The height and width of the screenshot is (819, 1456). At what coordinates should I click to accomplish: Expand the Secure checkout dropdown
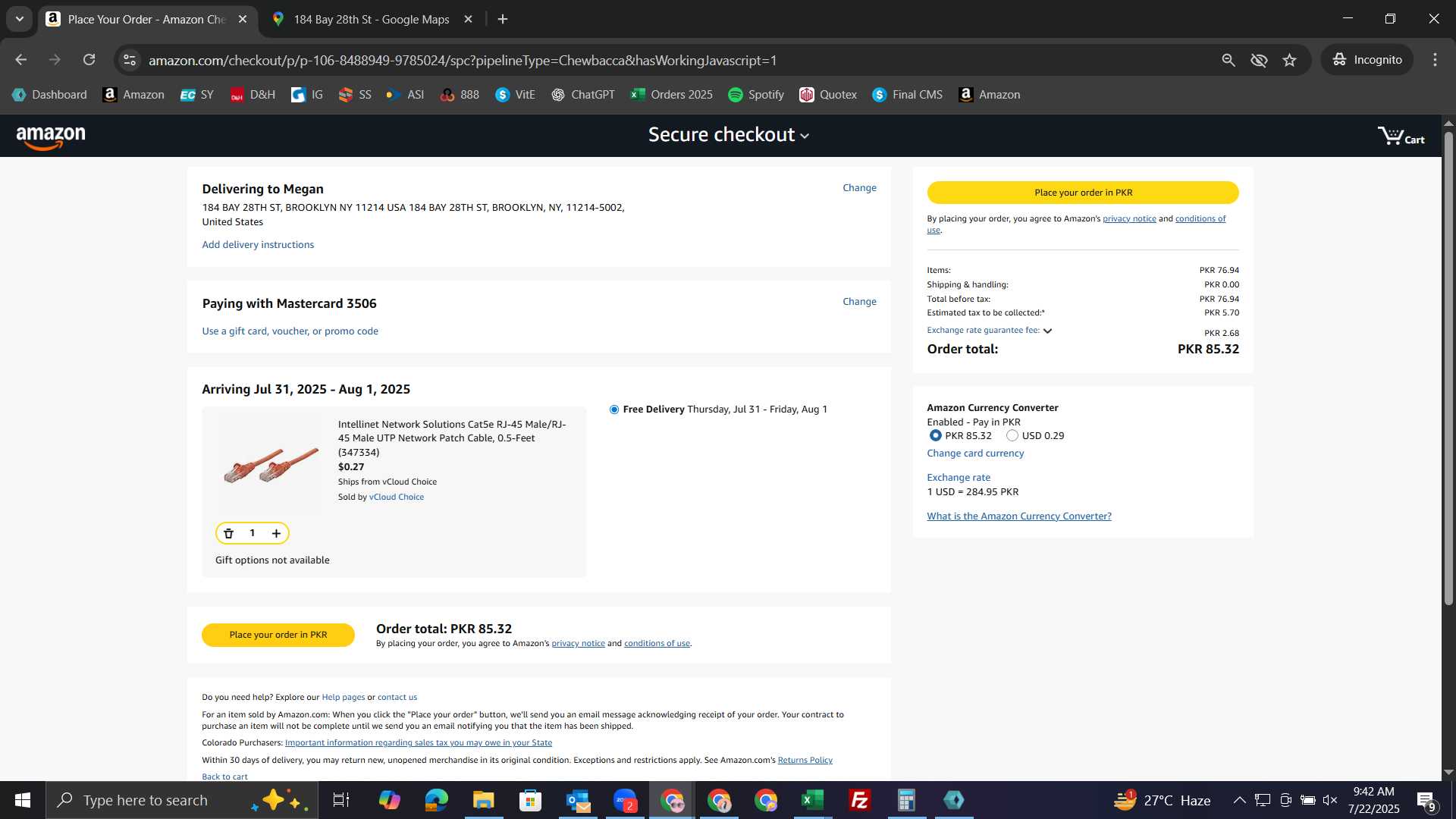[x=729, y=135]
